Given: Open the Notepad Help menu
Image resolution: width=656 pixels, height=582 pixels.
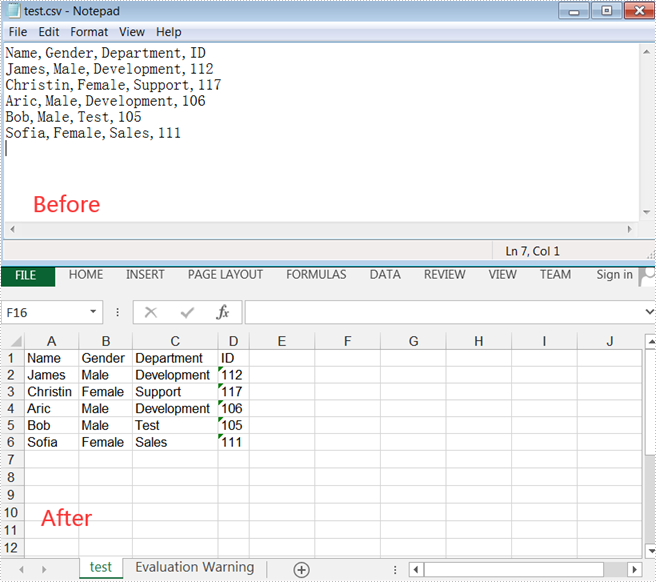Looking at the screenshot, I should pos(169,32).
